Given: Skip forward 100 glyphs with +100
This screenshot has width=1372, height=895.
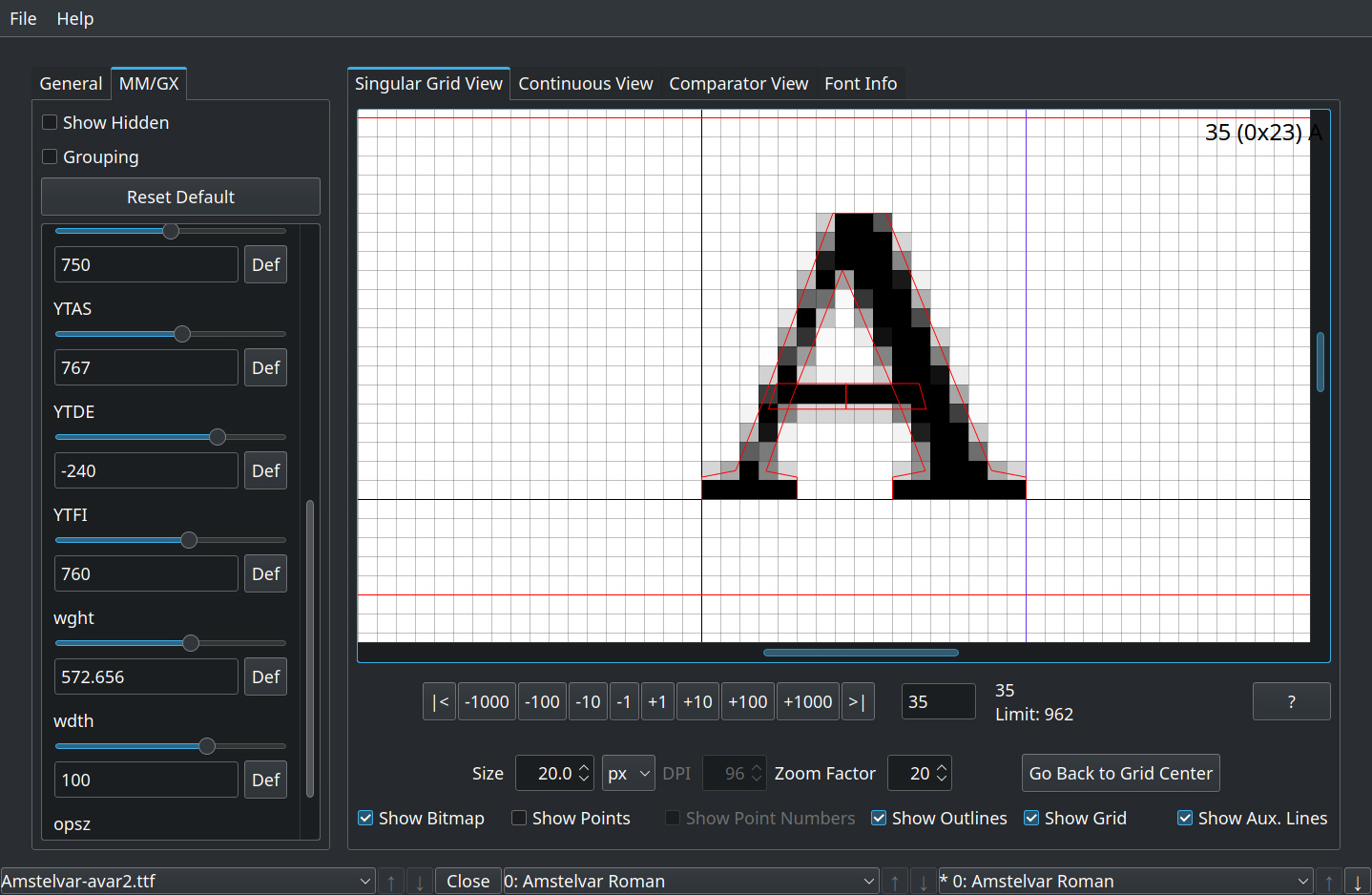Looking at the screenshot, I should point(747,701).
